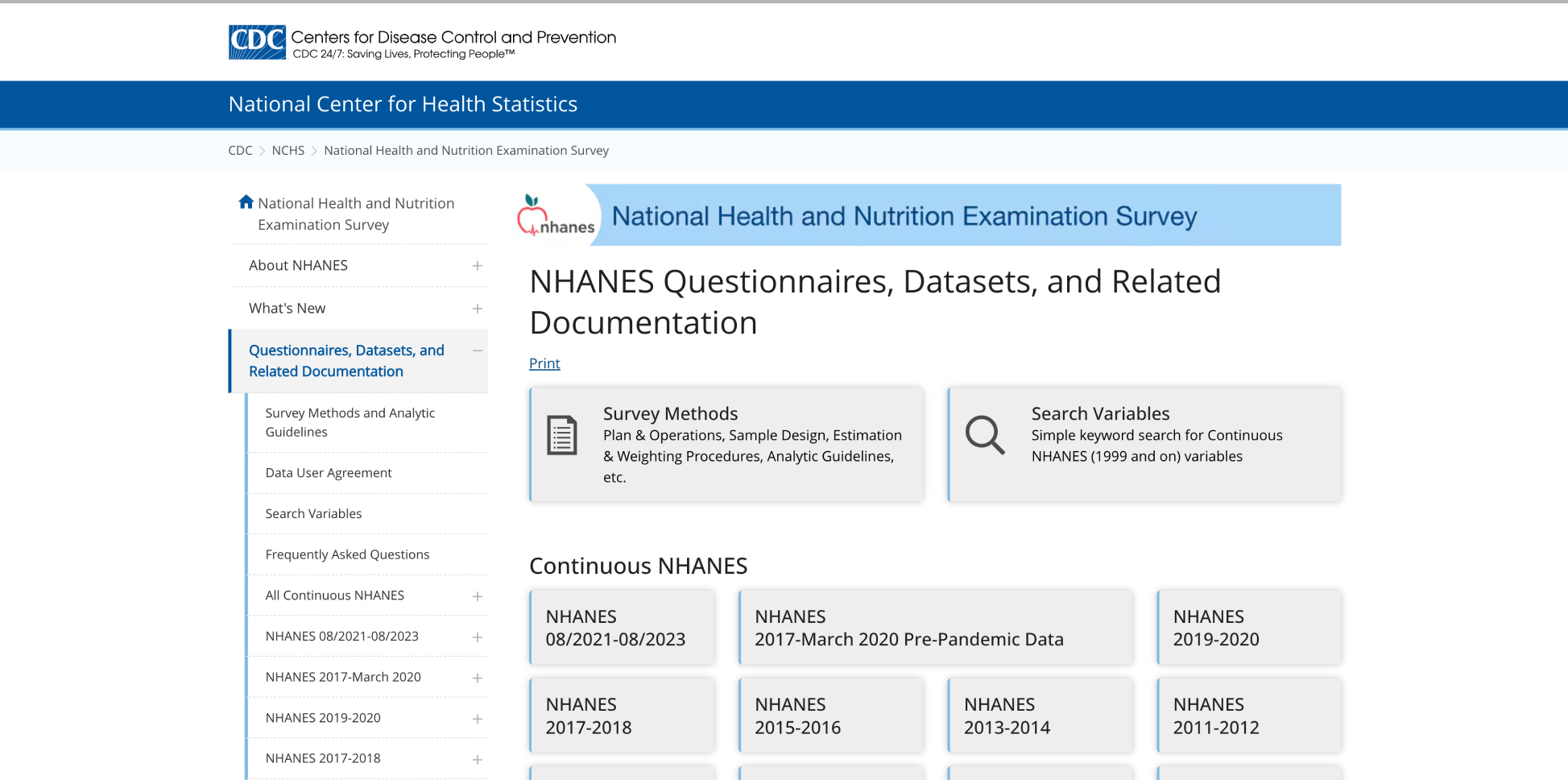Collapse Questionnaires, Datasets section with minus icon
This screenshot has width=1568, height=780.
(x=478, y=351)
